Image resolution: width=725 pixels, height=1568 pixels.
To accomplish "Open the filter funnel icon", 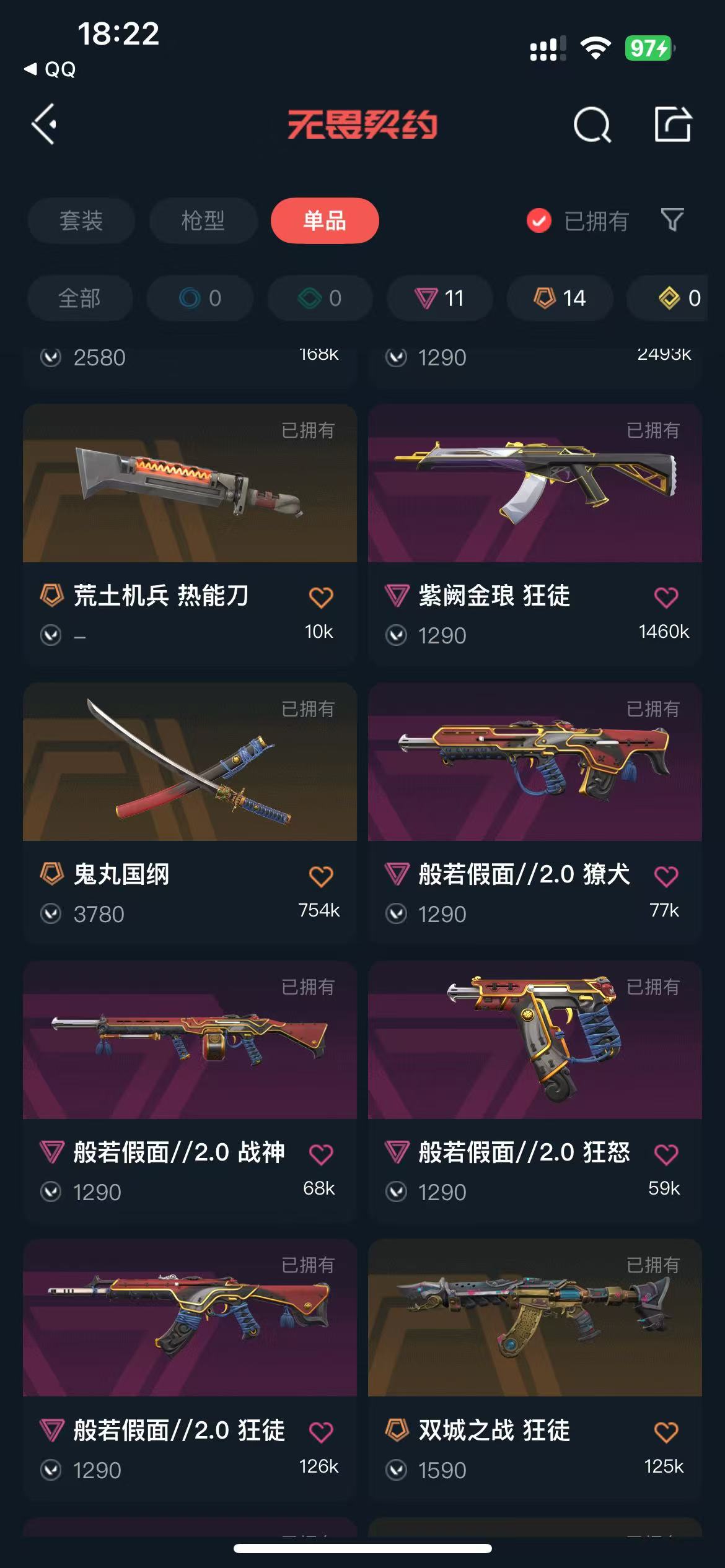I will [672, 220].
